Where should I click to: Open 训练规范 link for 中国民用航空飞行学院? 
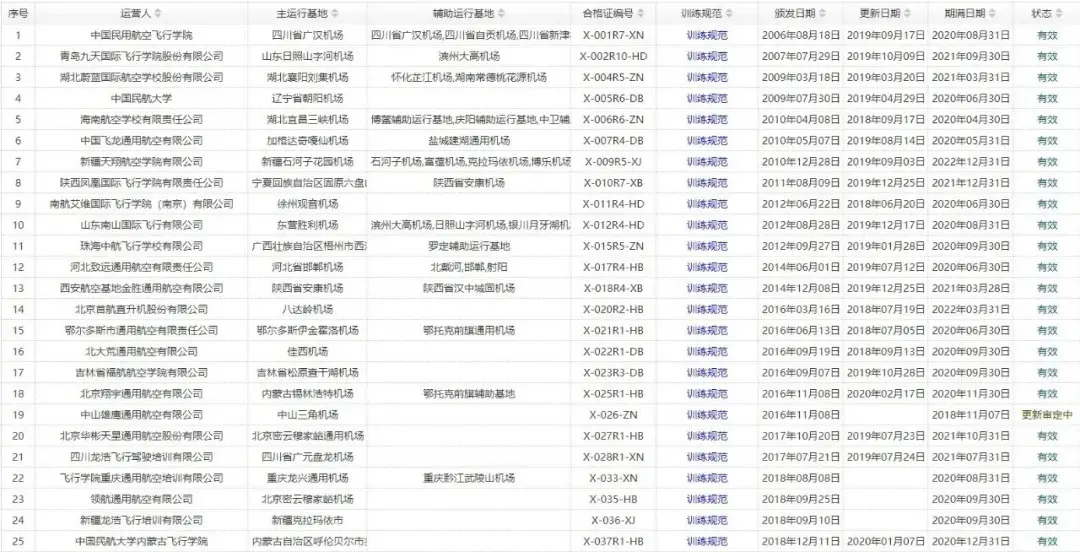(707, 35)
